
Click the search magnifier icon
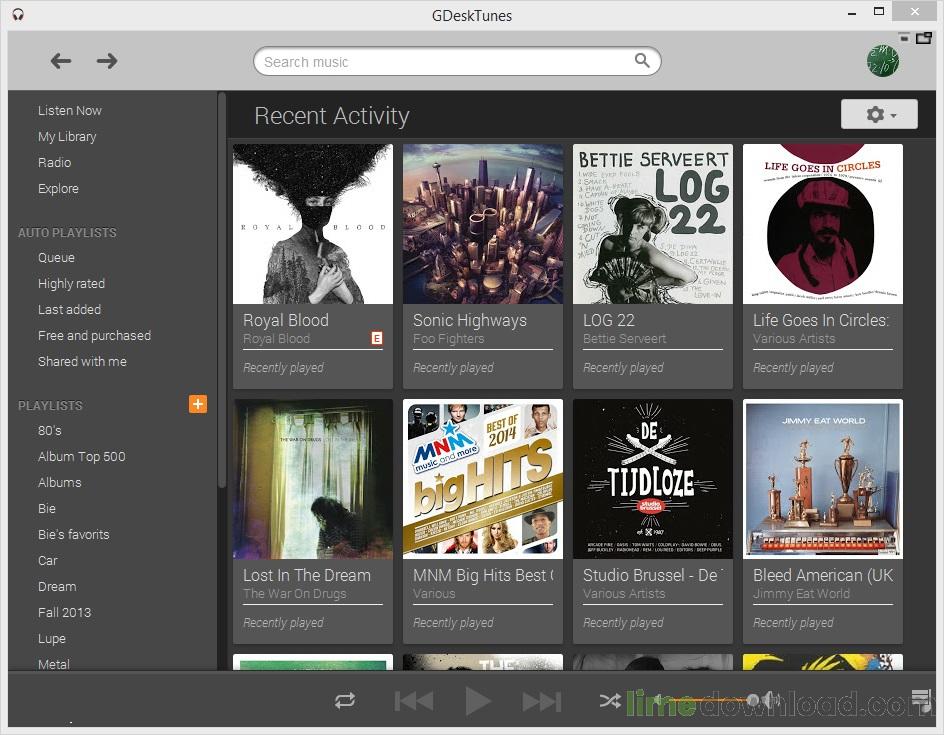[642, 61]
